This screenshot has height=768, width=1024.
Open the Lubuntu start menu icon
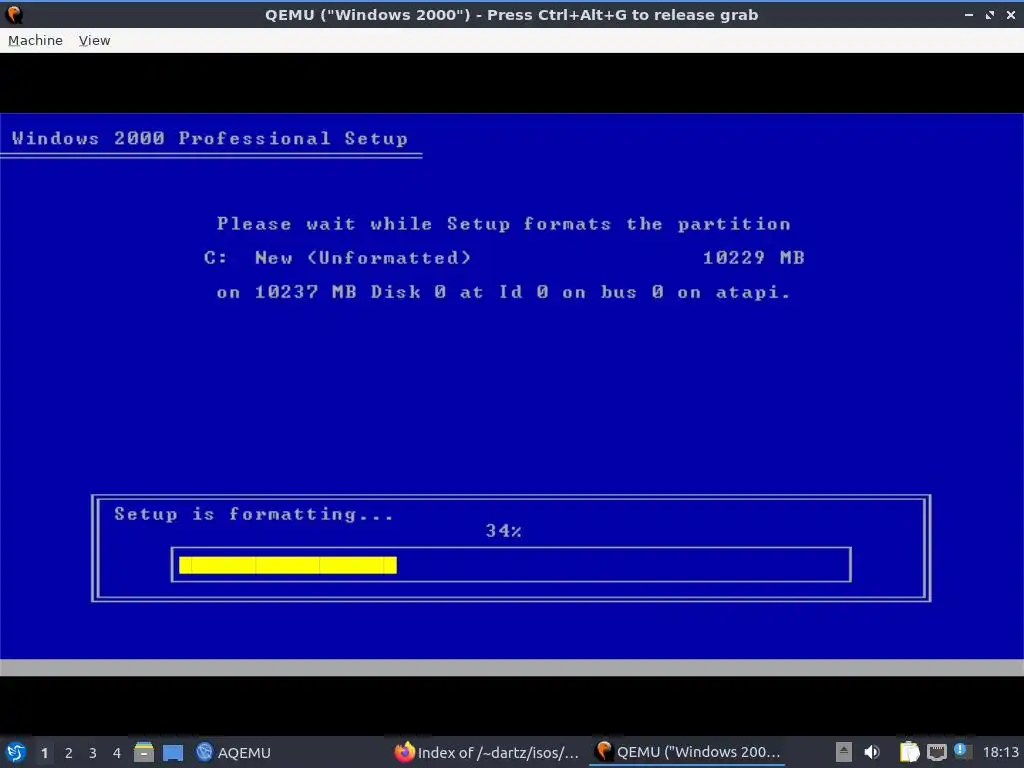pos(15,752)
